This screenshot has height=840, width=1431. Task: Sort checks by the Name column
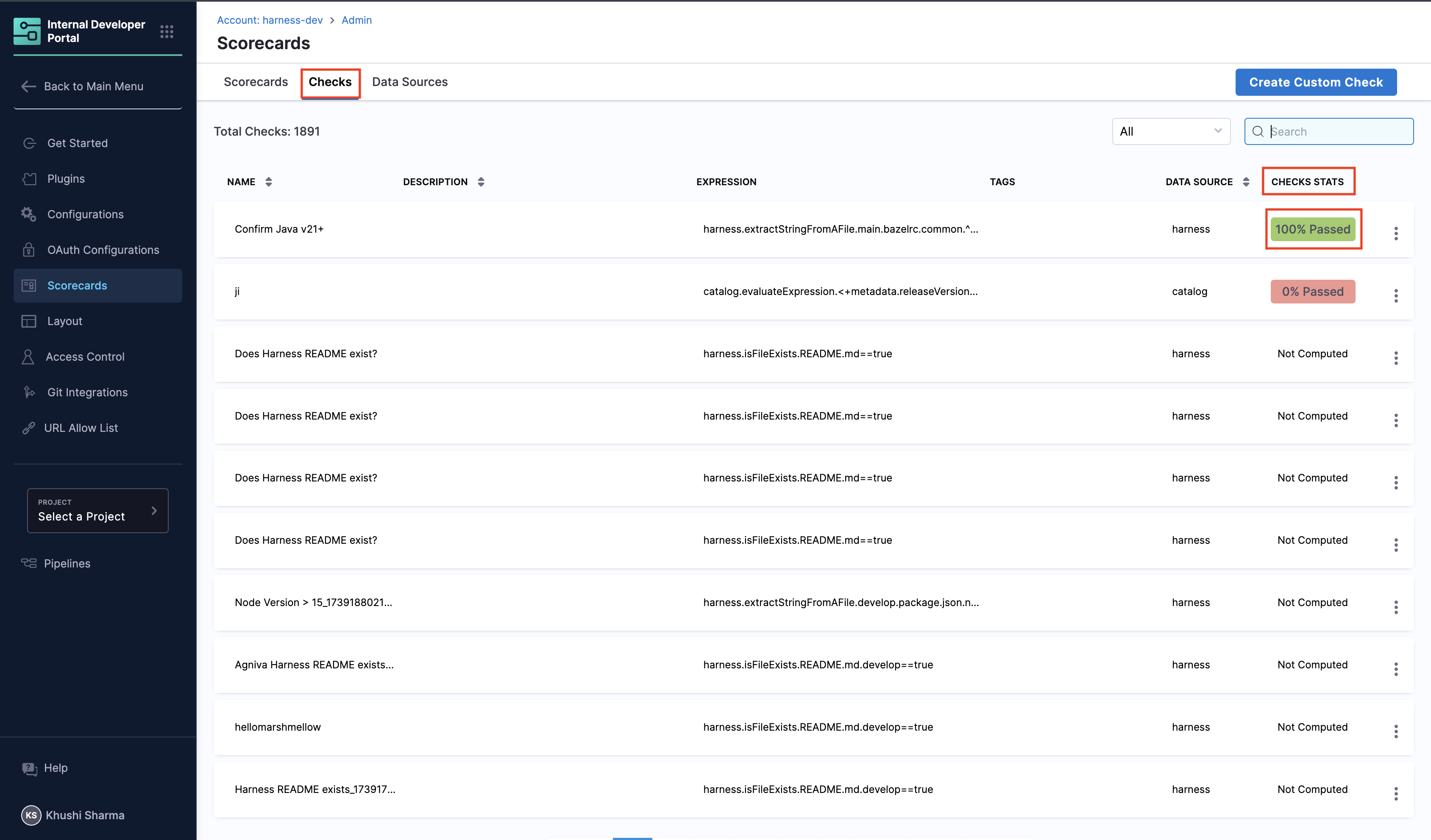coord(269,182)
